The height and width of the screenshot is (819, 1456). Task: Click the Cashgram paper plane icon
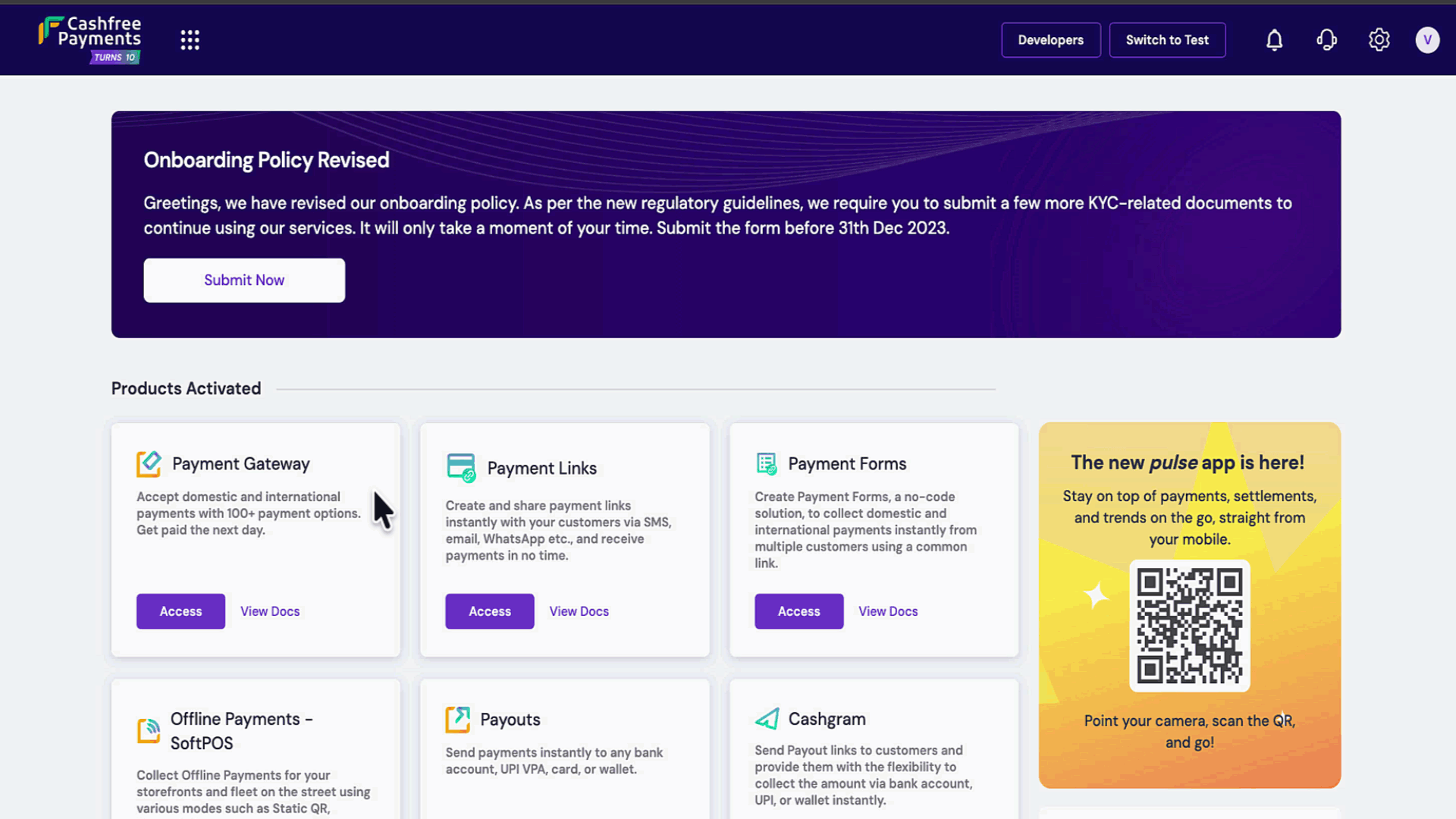pyautogui.click(x=767, y=719)
